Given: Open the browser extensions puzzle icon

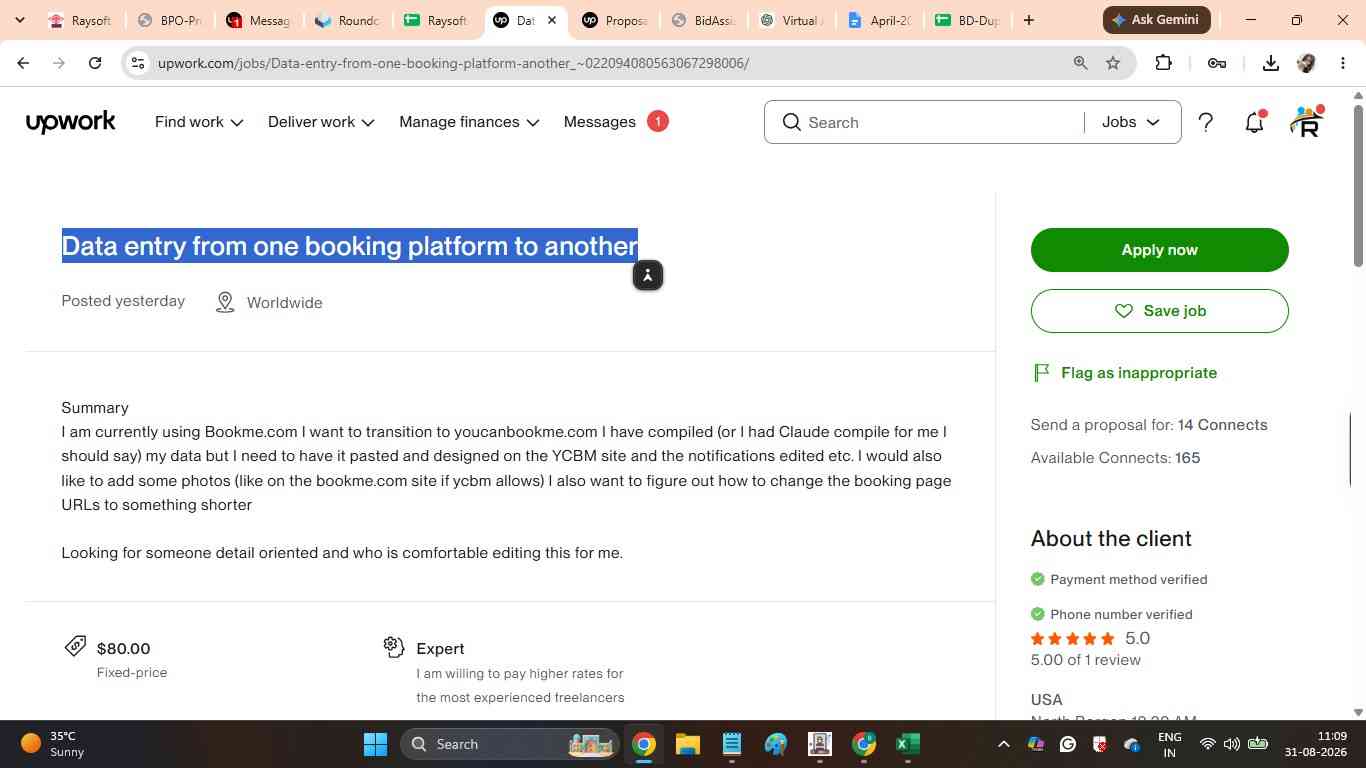Looking at the screenshot, I should pos(1163,63).
